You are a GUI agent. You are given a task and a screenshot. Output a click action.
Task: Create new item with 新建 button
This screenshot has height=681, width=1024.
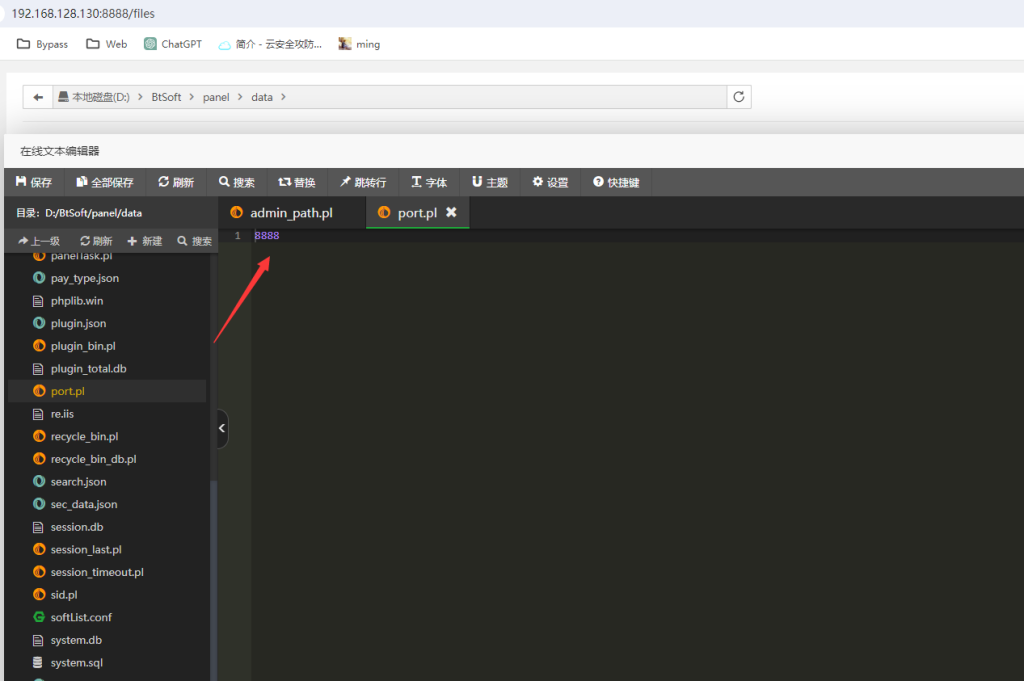(145, 241)
